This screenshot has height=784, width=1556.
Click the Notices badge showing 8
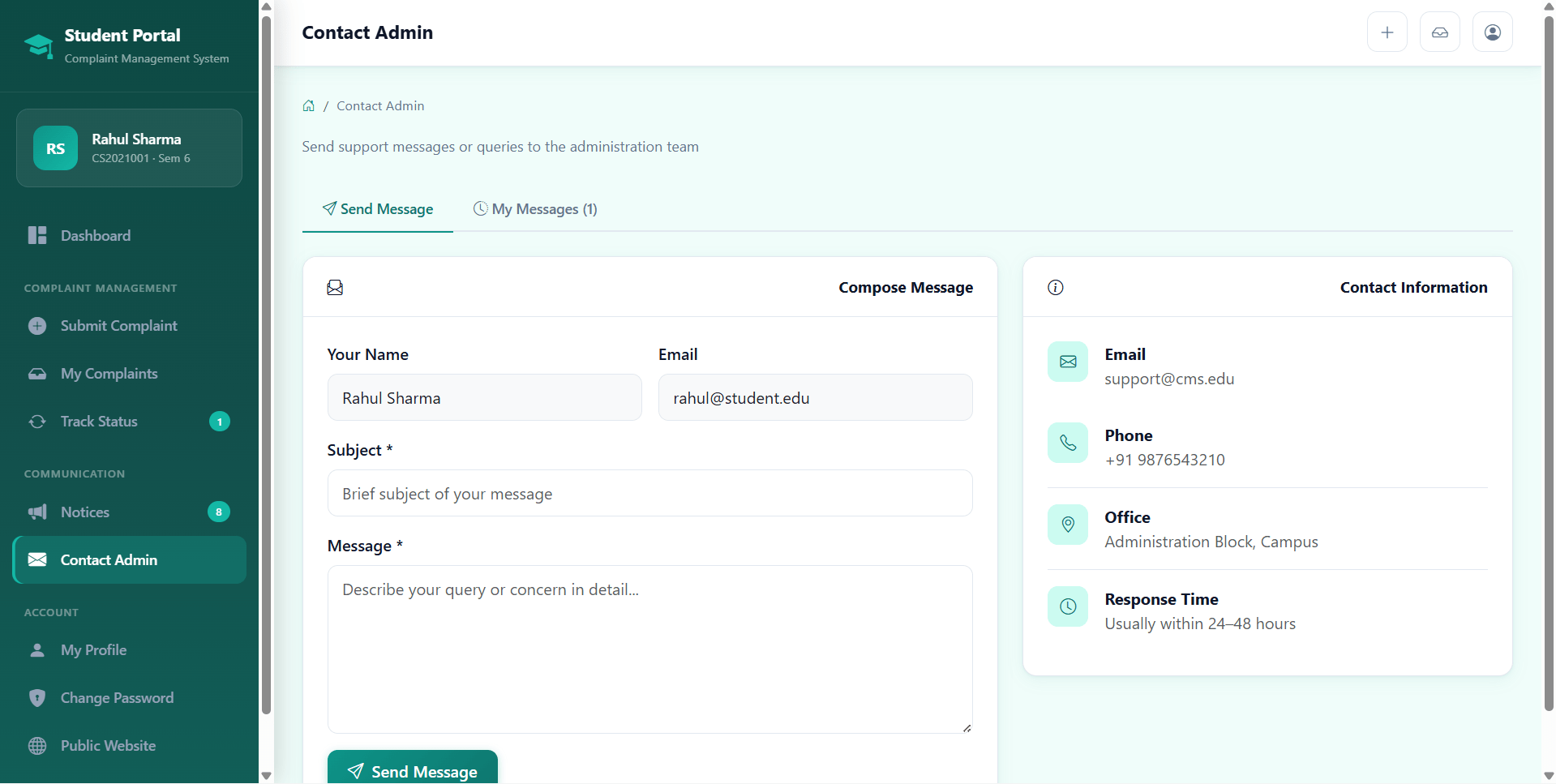tap(219, 512)
